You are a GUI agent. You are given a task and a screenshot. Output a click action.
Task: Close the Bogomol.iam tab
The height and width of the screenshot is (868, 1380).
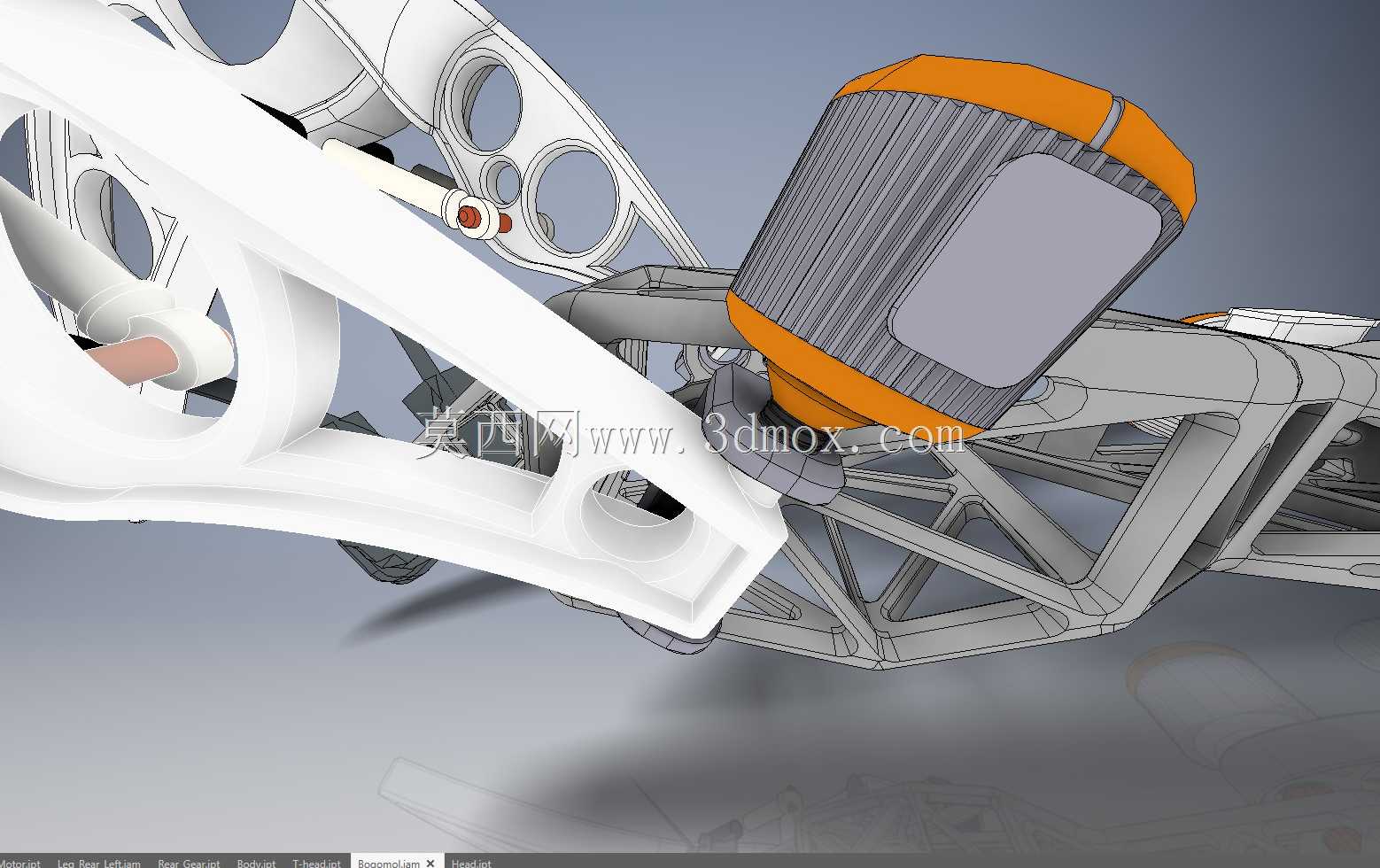pos(431,863)
